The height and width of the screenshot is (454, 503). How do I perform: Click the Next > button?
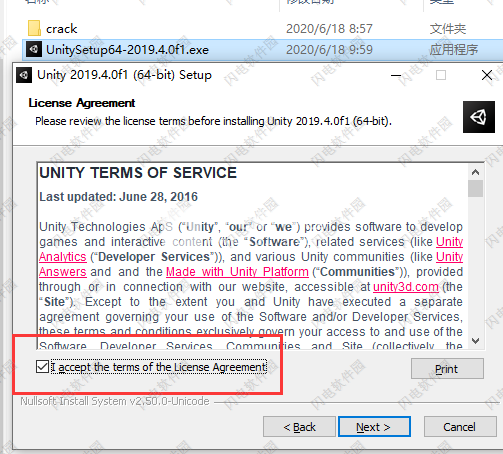(x=374, y=426)
